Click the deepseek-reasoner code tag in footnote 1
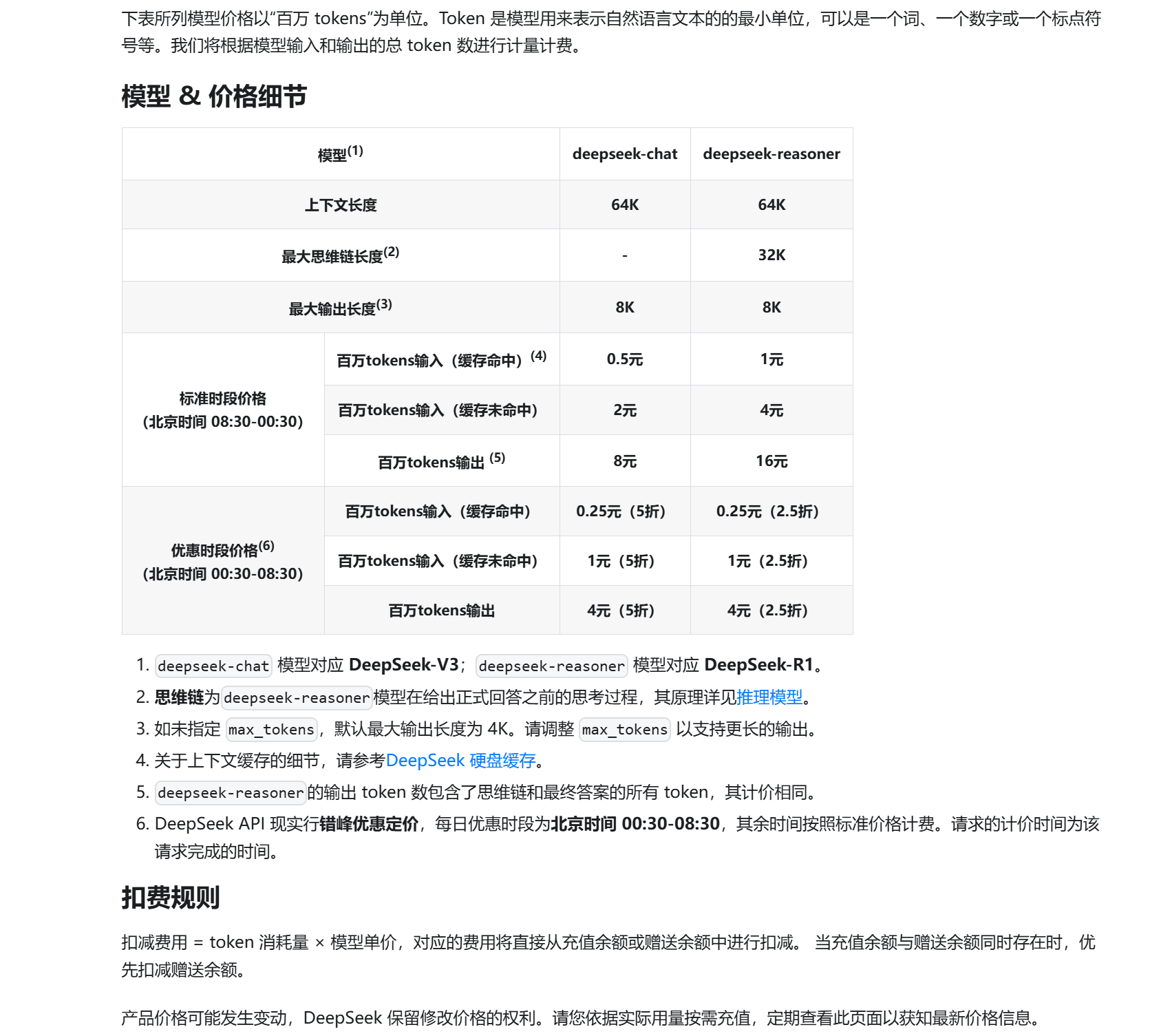The width and height of the screenshot is (1150, 1036). (x=551, y=666)
